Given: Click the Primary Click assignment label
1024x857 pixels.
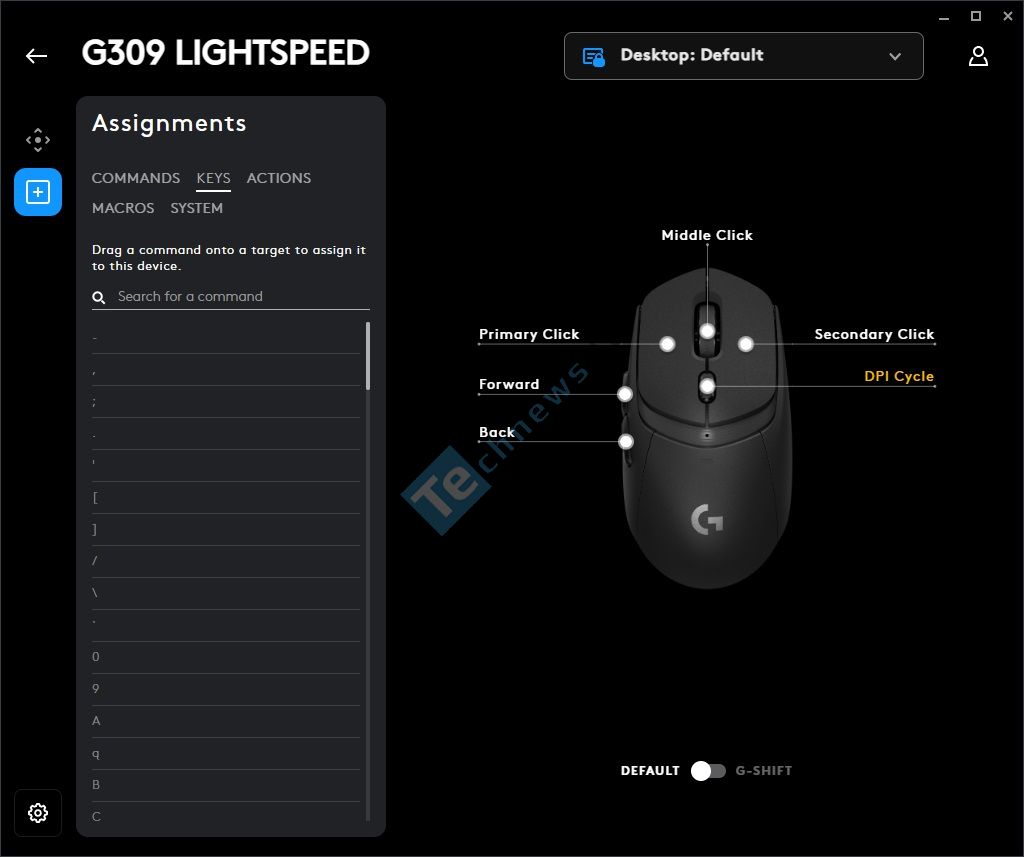Looking at the screenshot, I should [x=529, y=334].
